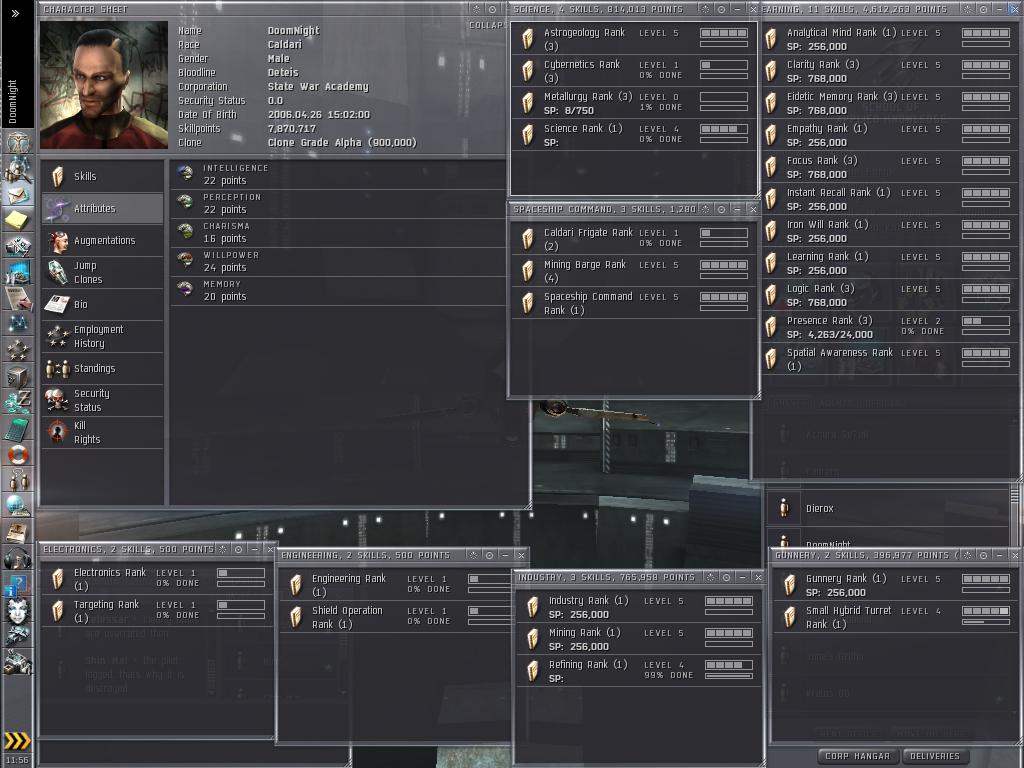This screenshot has height=768, width=1024.
Task: Open the corporation five-stars icon
Action: coord(17,350)
